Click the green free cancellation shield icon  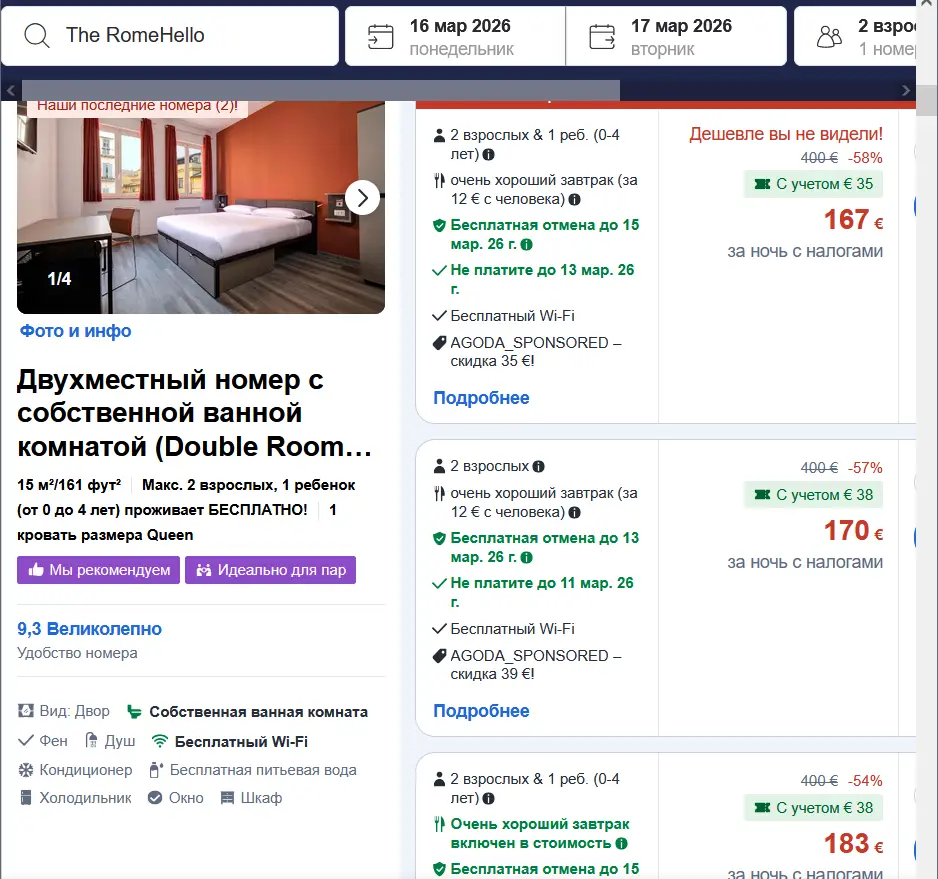pyautogui.click(x=440, y=225)
